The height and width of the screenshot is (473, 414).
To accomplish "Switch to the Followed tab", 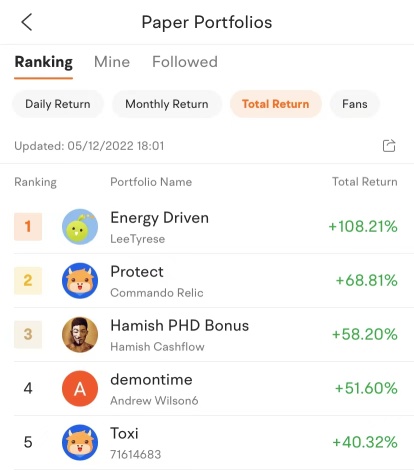I will click(185, 62).
